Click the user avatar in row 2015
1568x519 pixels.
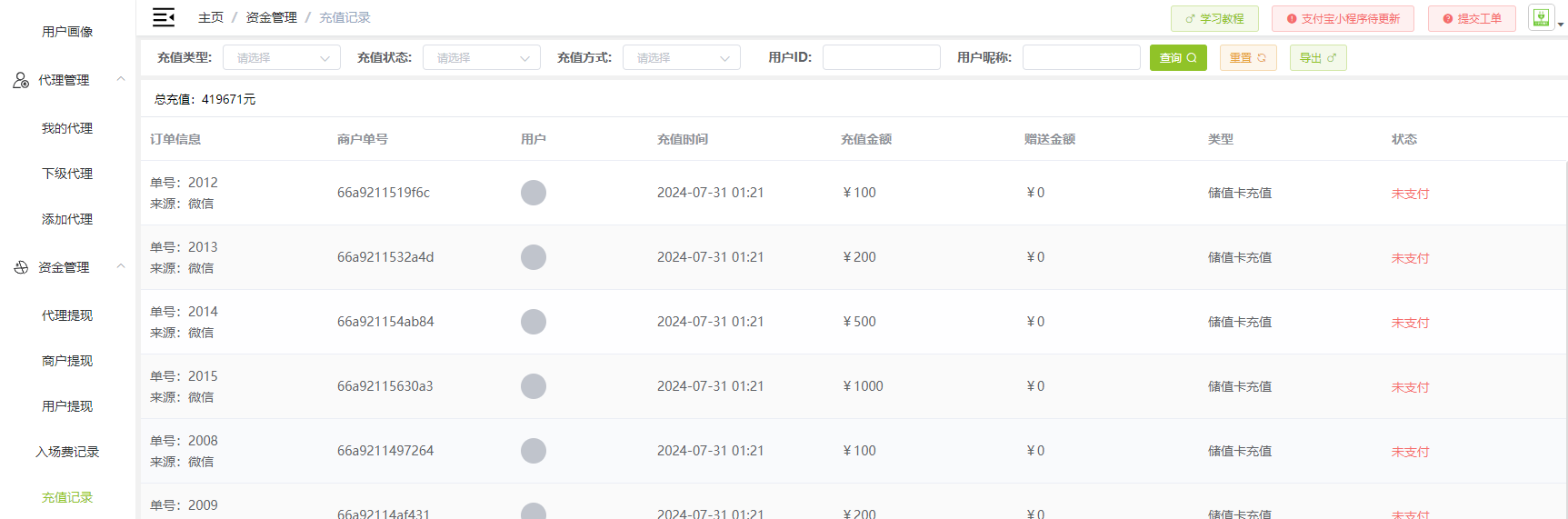point(534,386)
